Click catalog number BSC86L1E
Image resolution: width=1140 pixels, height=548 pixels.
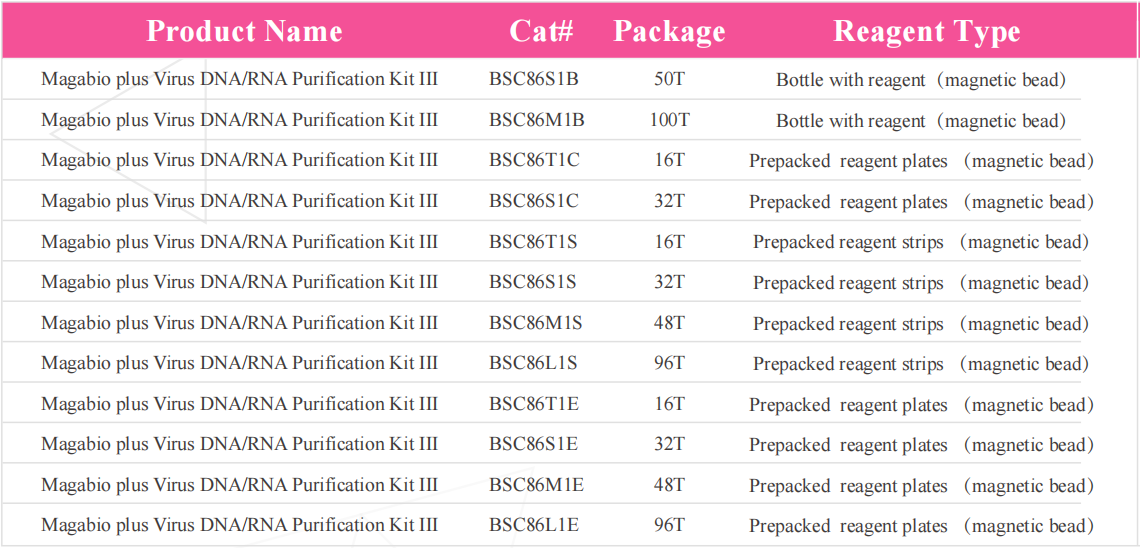click(534, 526)
